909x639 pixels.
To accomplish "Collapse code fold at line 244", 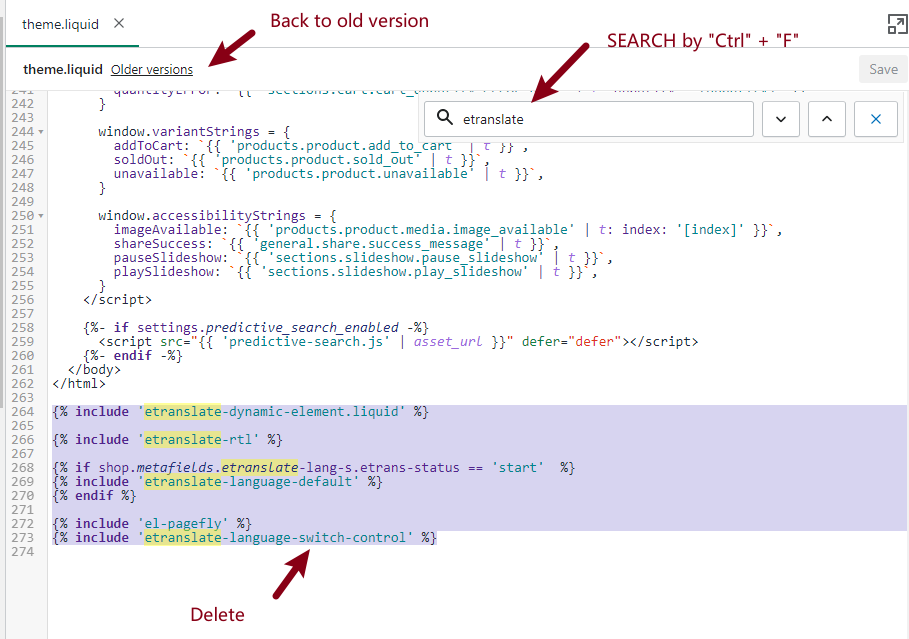I will pyautogui.click(x=41, y=132).
